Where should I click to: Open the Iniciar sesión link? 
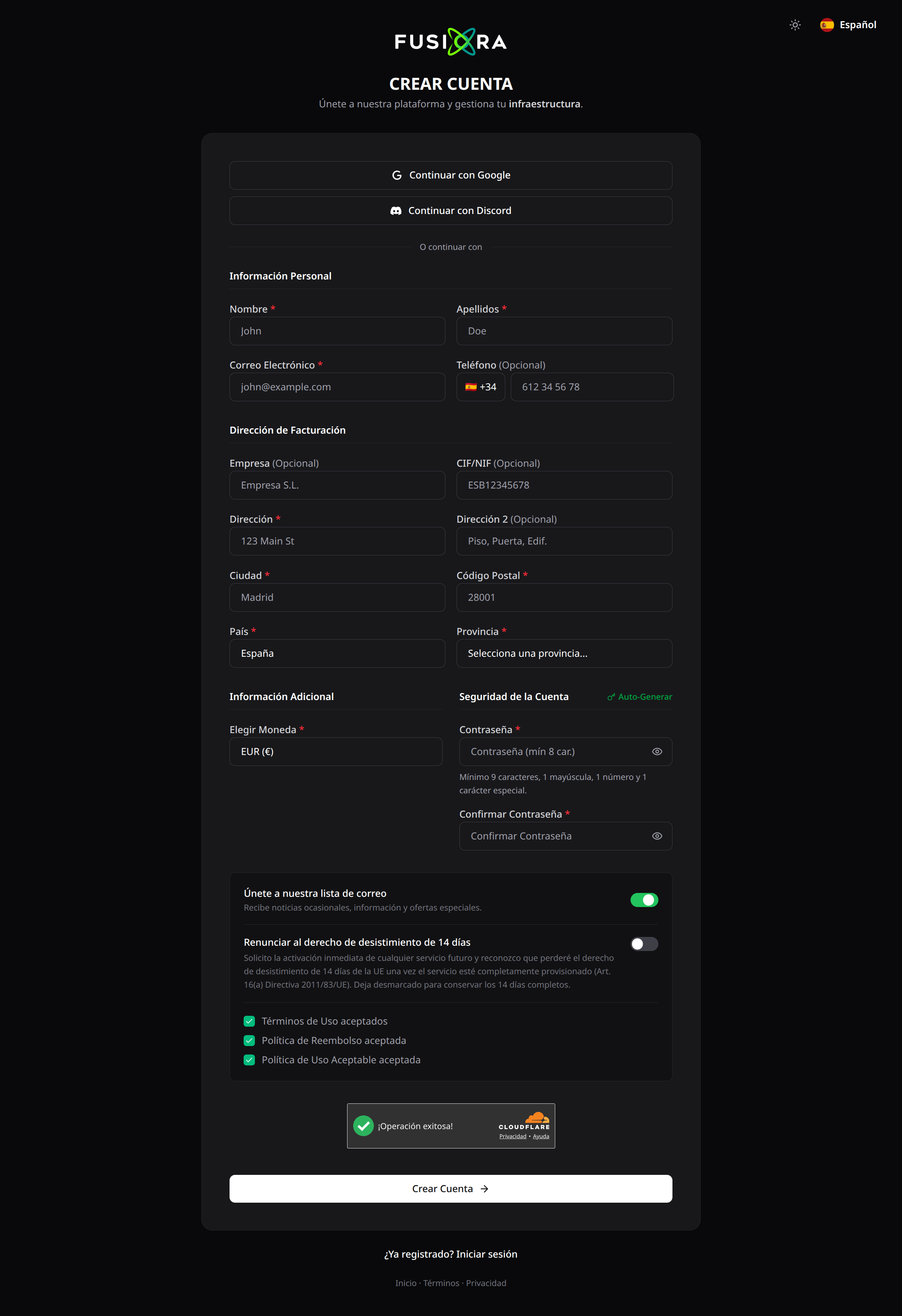tap(487, 1254)
